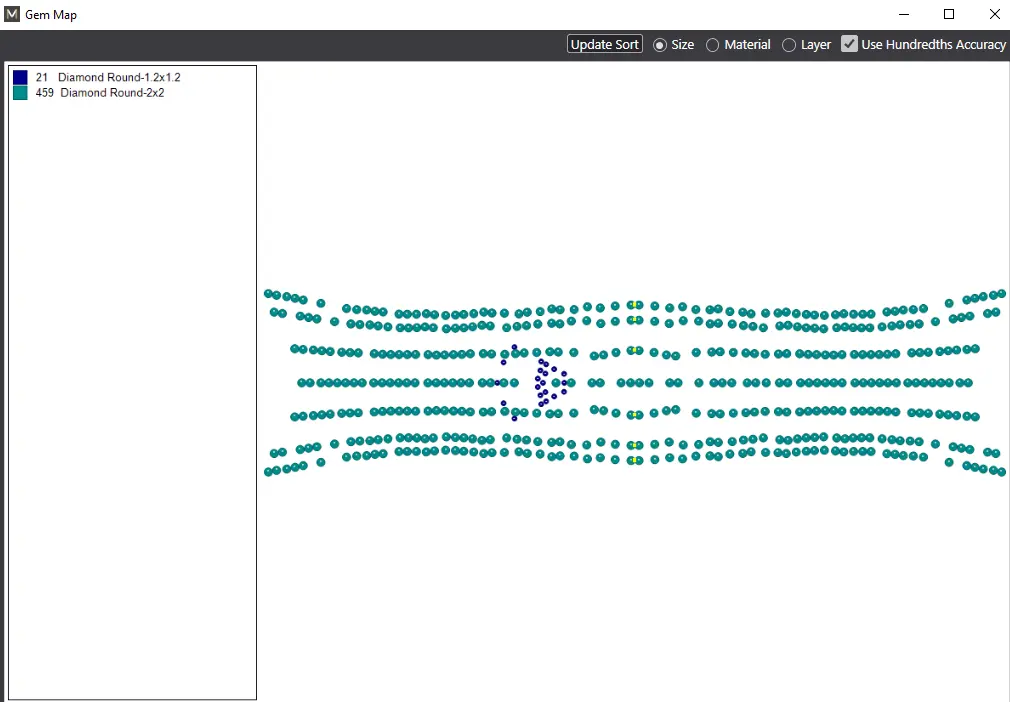Click the bottommost yellow marker between gems
This screenshot has height=702, width=1010.
[x=634, y=460]
